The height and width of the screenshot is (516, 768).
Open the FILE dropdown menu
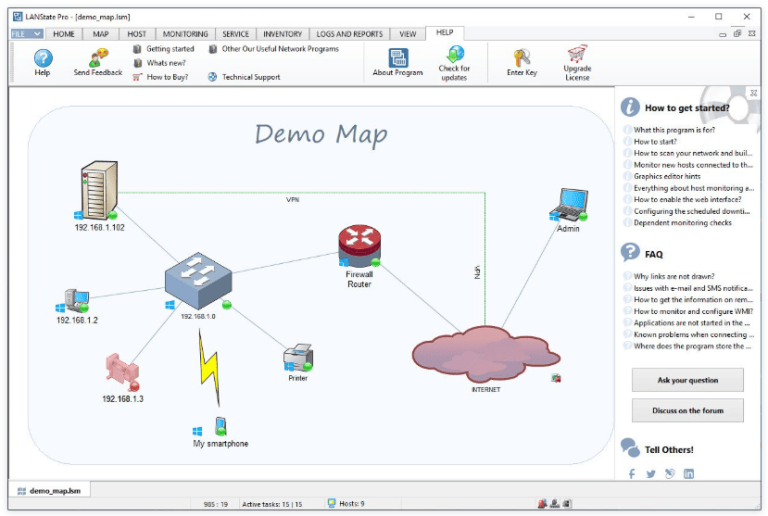coord(26,34)
